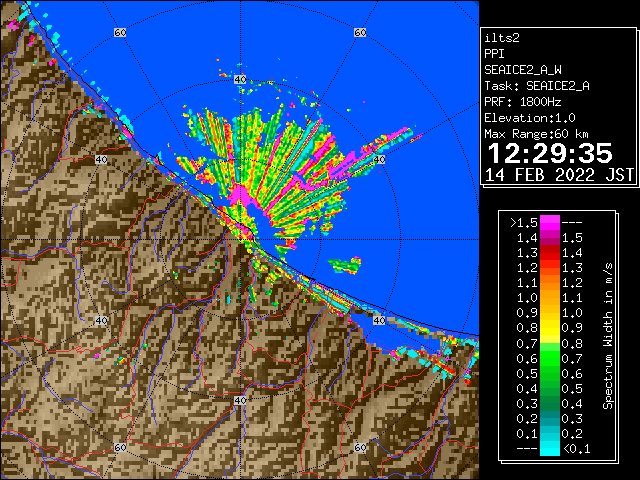The height and width of the screenshot is (480, 640).
Task: Select the date '14 FEB 2022 JST'
Action: 559,175
